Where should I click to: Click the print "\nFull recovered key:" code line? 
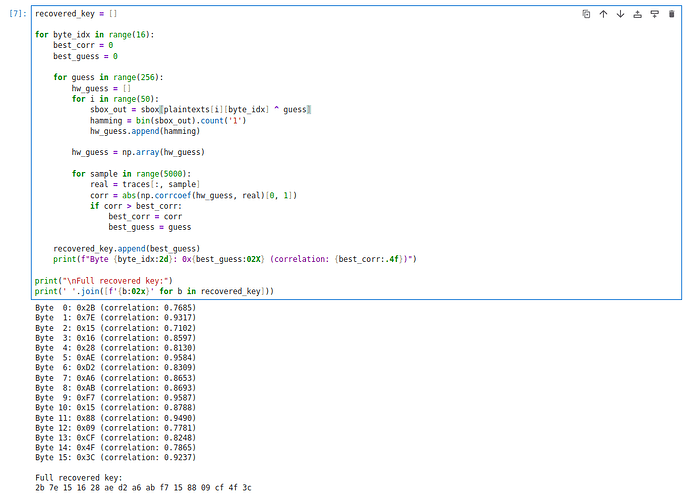(x=104, y=281)
